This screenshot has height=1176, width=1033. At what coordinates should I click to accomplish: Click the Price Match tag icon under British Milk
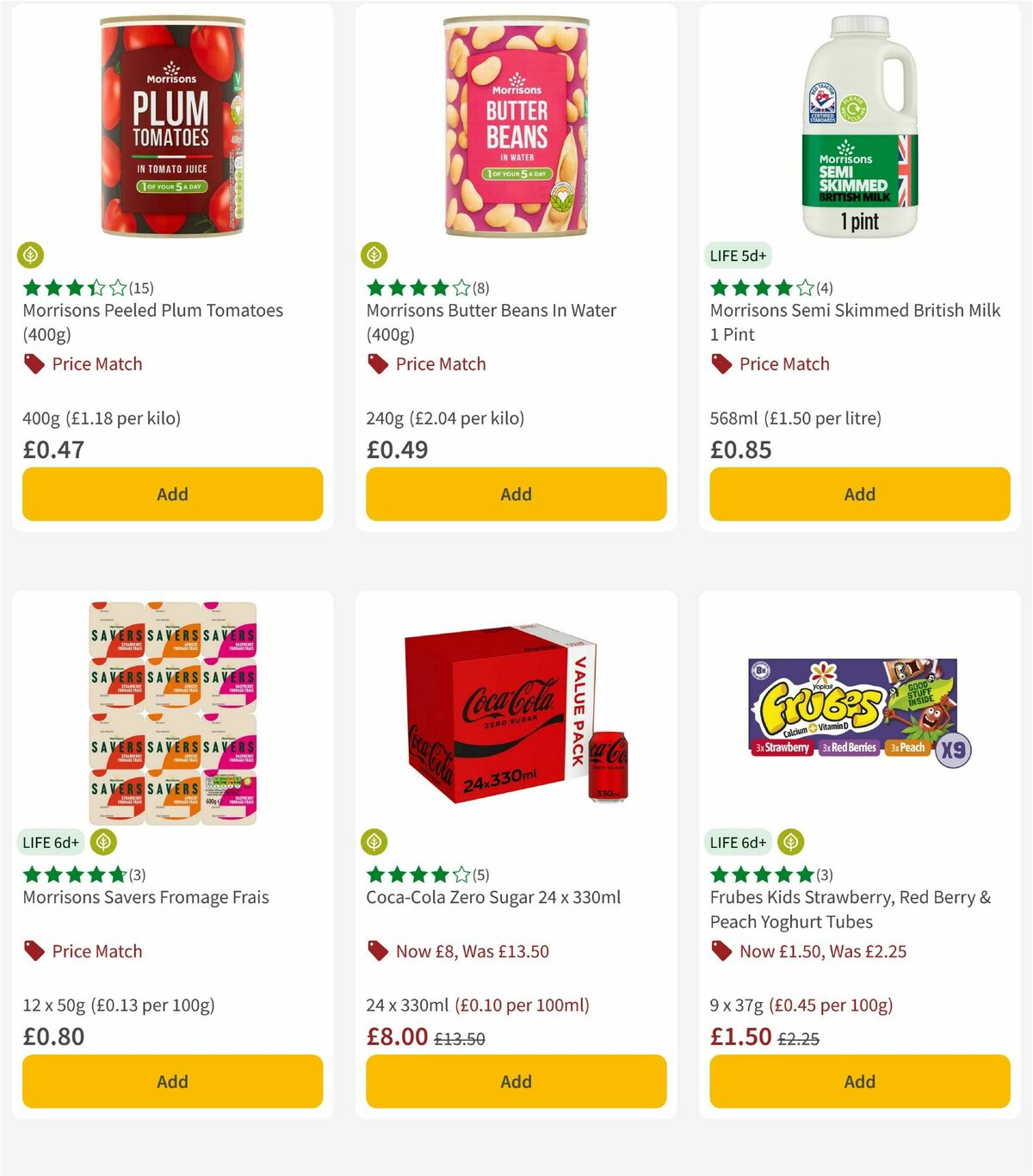721,364
